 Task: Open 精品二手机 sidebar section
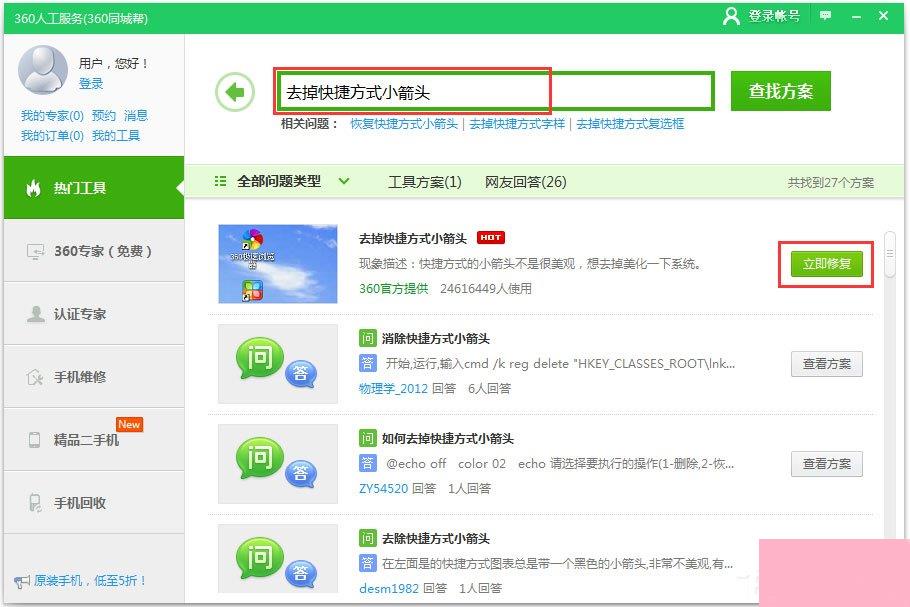(94, 440)
